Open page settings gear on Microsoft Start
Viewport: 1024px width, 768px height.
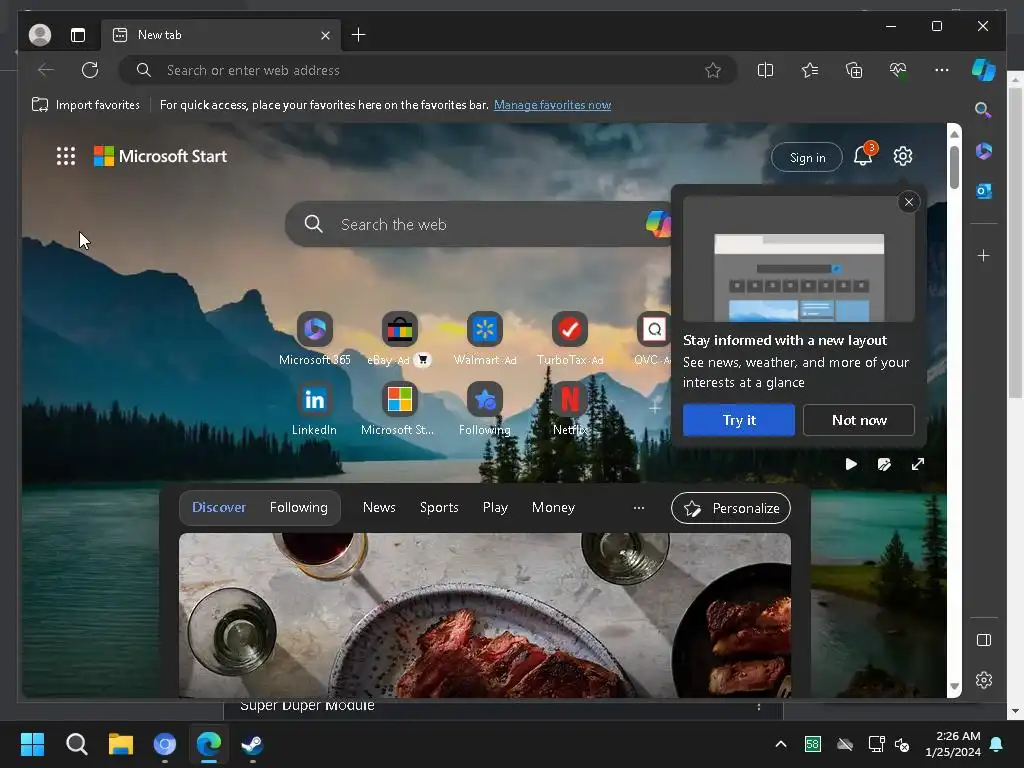(x=903, y=156)
